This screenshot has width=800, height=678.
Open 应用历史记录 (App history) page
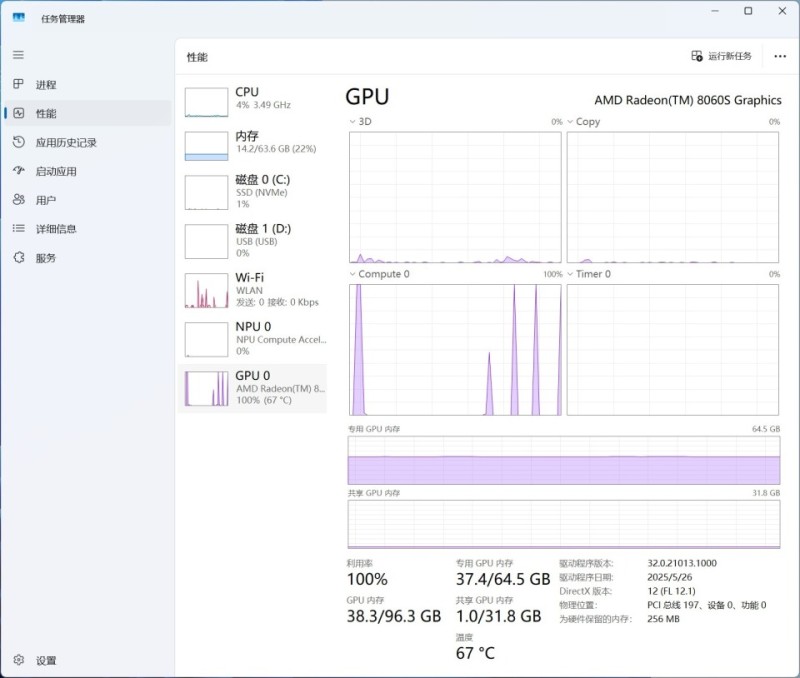(x=66, y=143)
